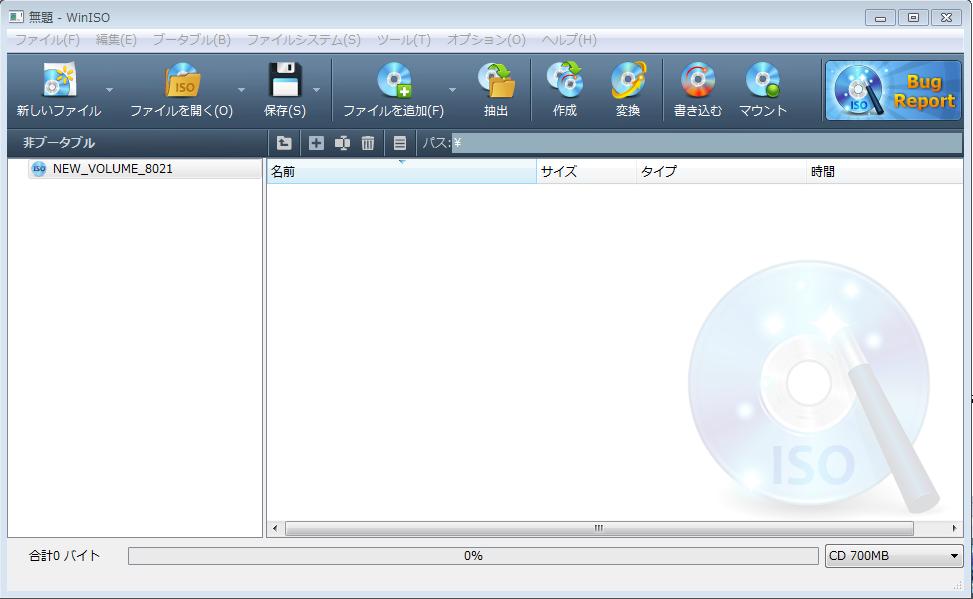Screen dimensions: 973x599
Task: Click the 変換 (Convert) disc icon
Action: pyautogui.click(x=628, y=81)
